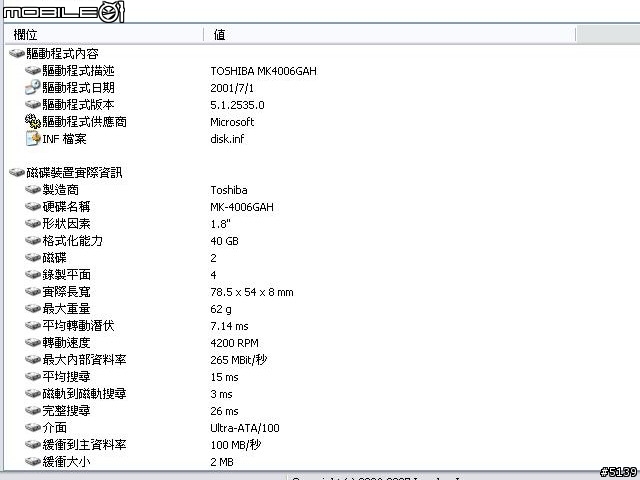Click the icon beside 錄製平面

click(33, 274)
